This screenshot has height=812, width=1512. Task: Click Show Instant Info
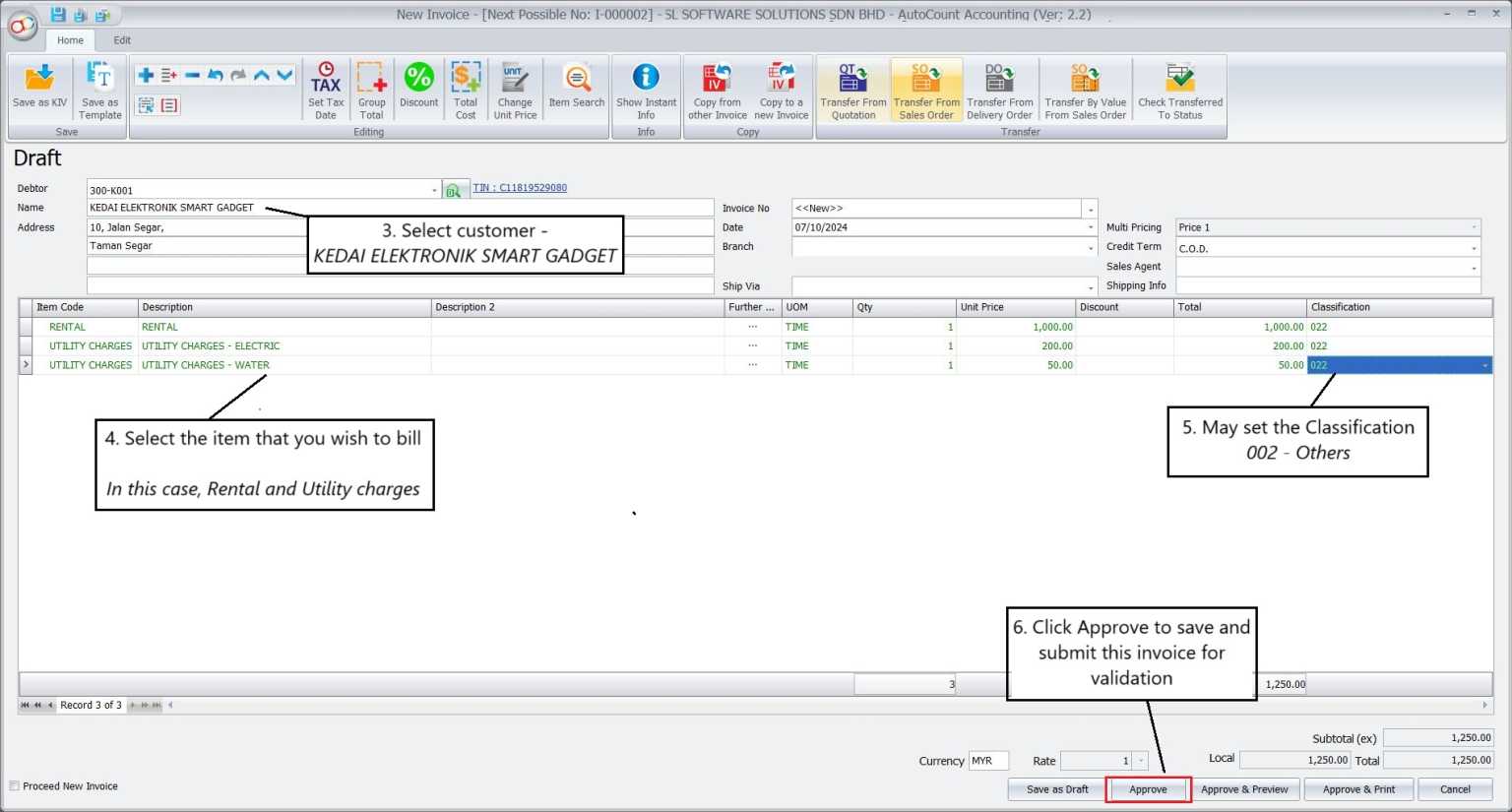pyautogui.click(x=646, y=90)
